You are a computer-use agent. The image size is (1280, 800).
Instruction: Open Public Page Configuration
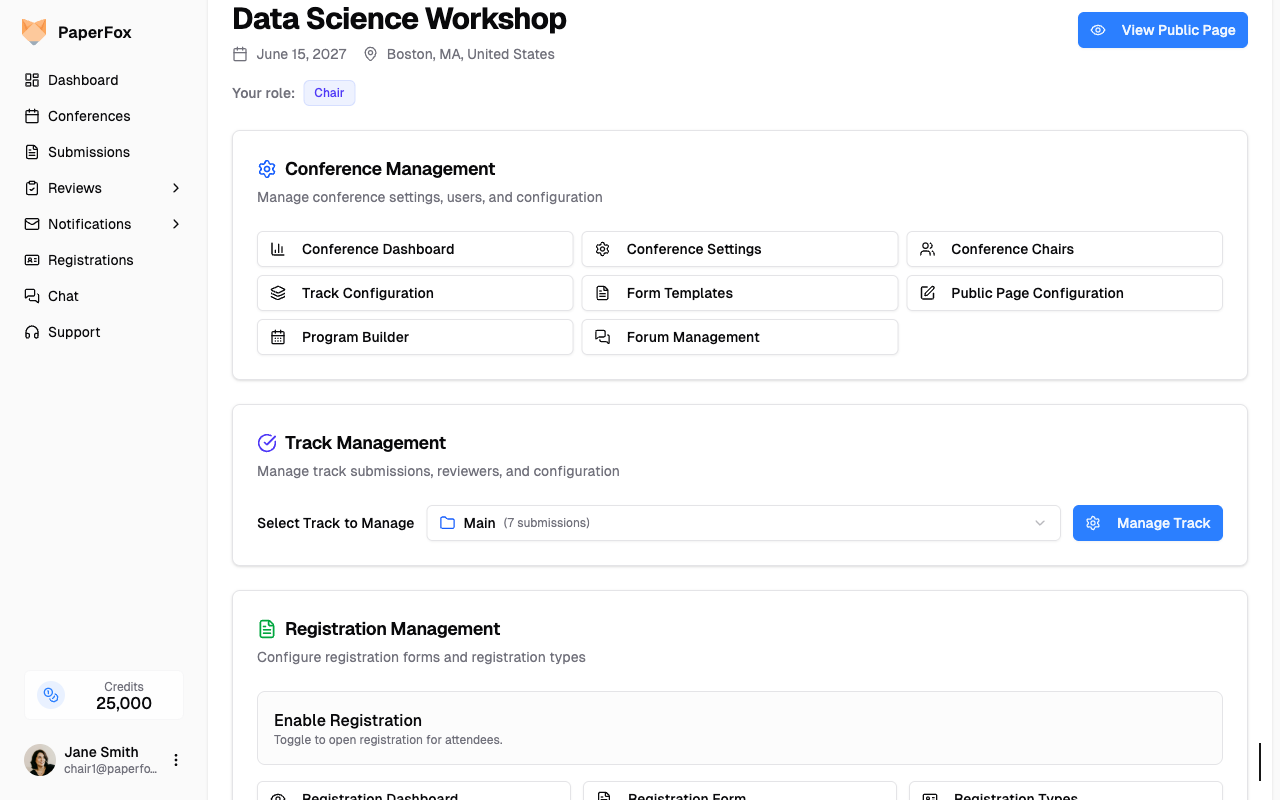point(1064,293)
